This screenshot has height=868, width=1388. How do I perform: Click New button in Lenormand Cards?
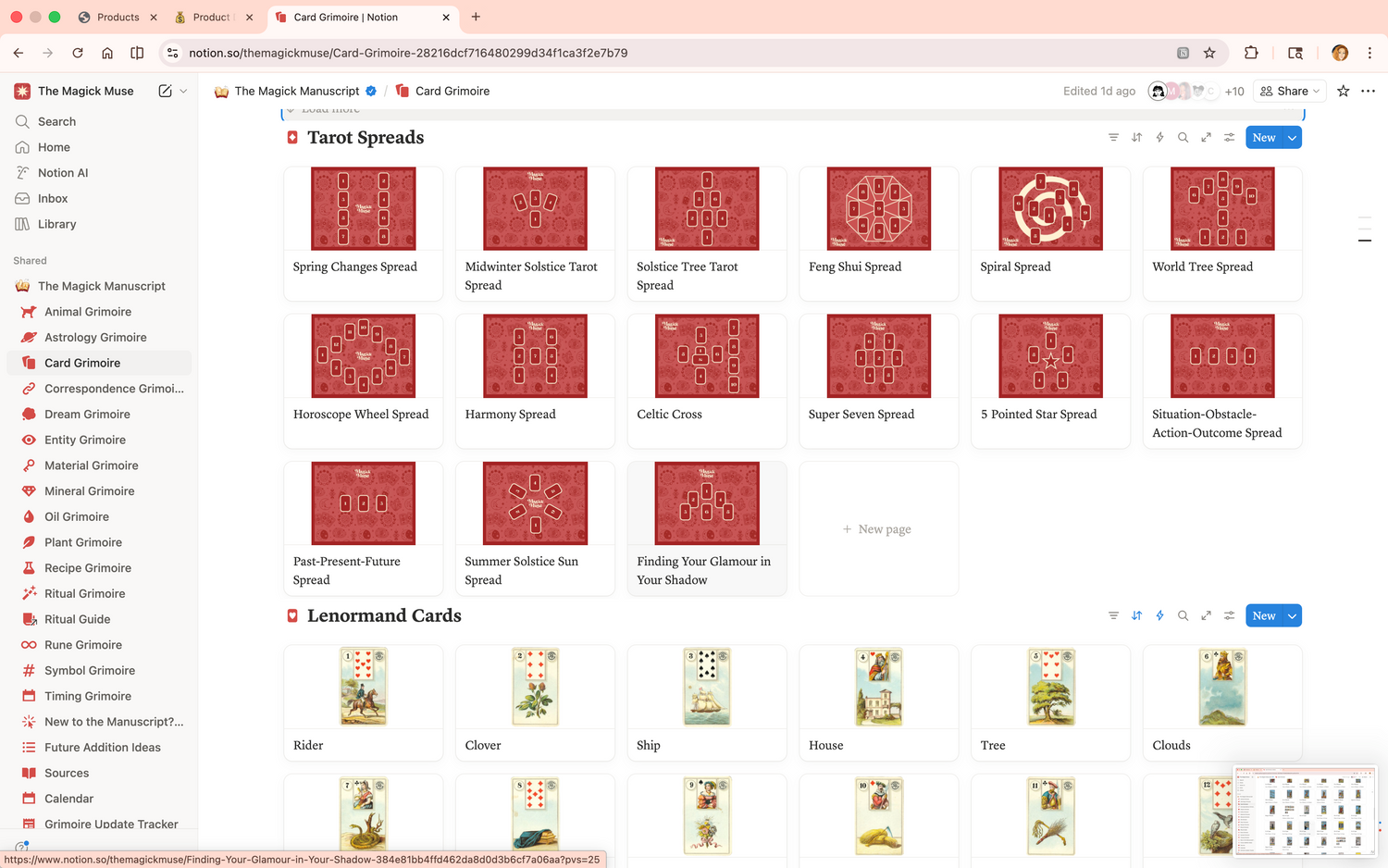coord(1264,615)
